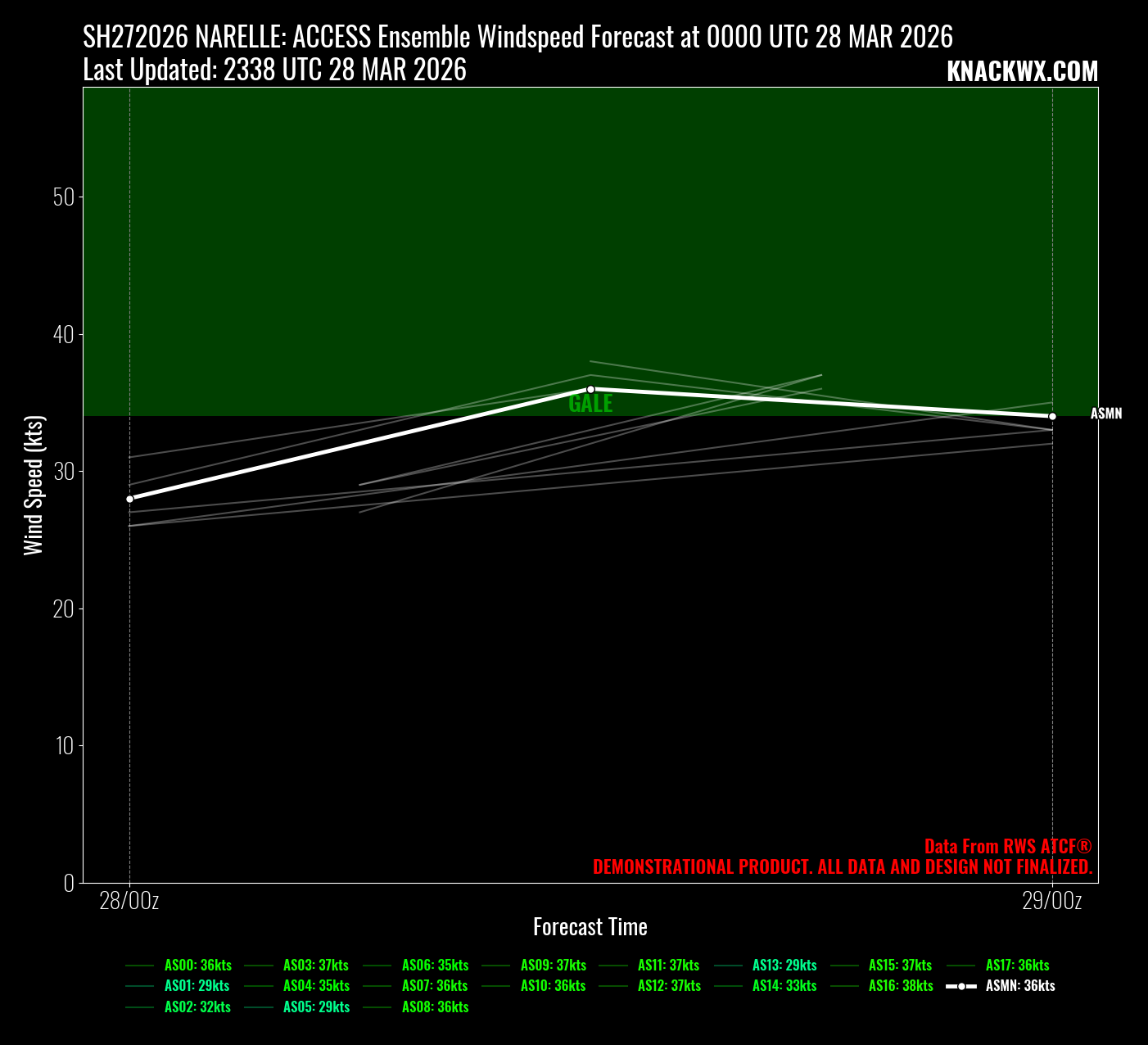Click the 29/00z x-axis tick label
The image size is (1148, 1045).
pos(1052,902)
